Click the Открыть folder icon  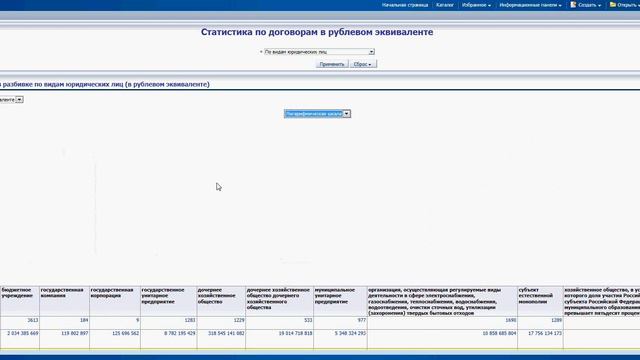point(613,5)
